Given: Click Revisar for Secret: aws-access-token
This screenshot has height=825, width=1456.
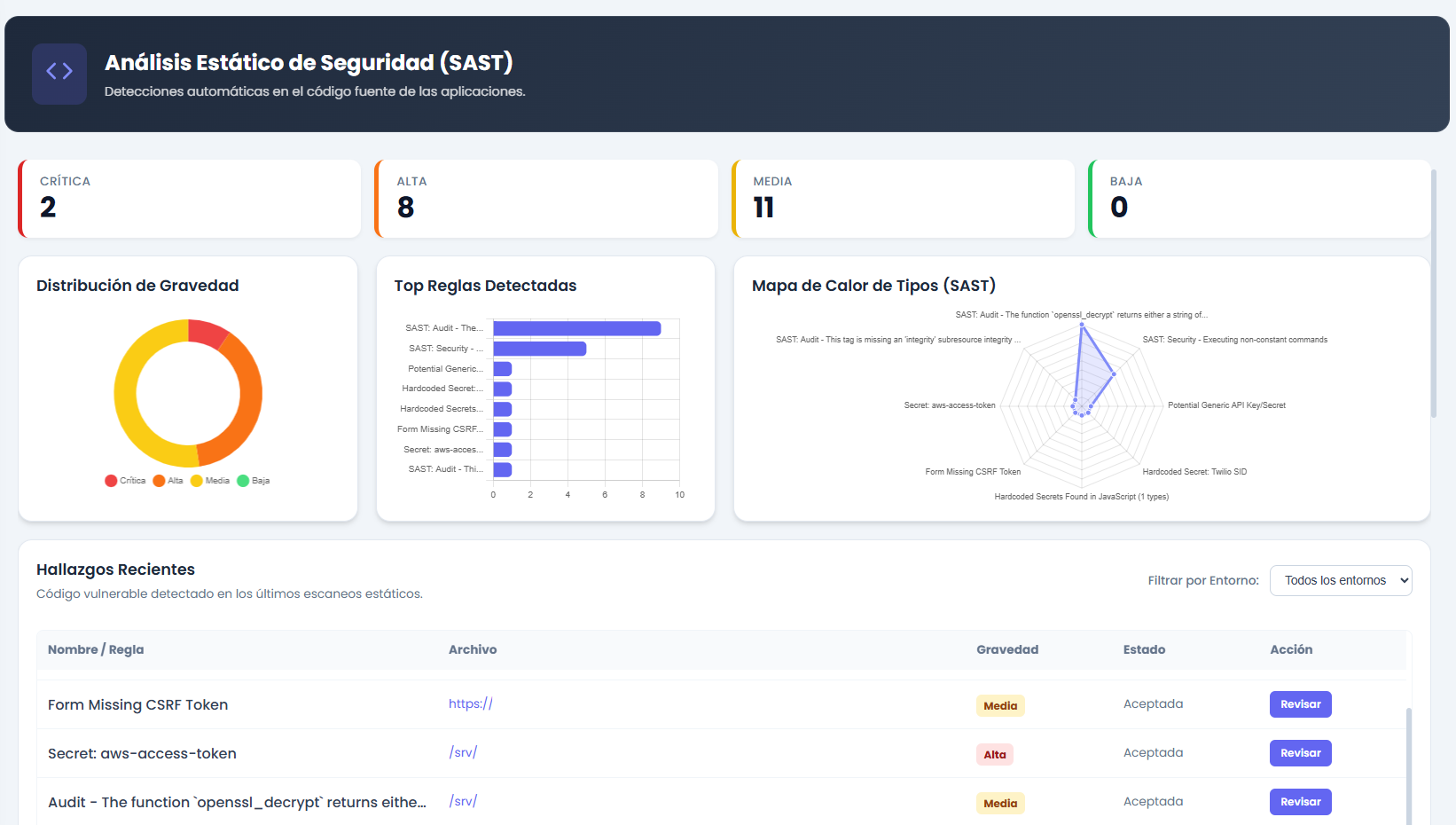Looking at the screenshot, I should (1300, 753).
